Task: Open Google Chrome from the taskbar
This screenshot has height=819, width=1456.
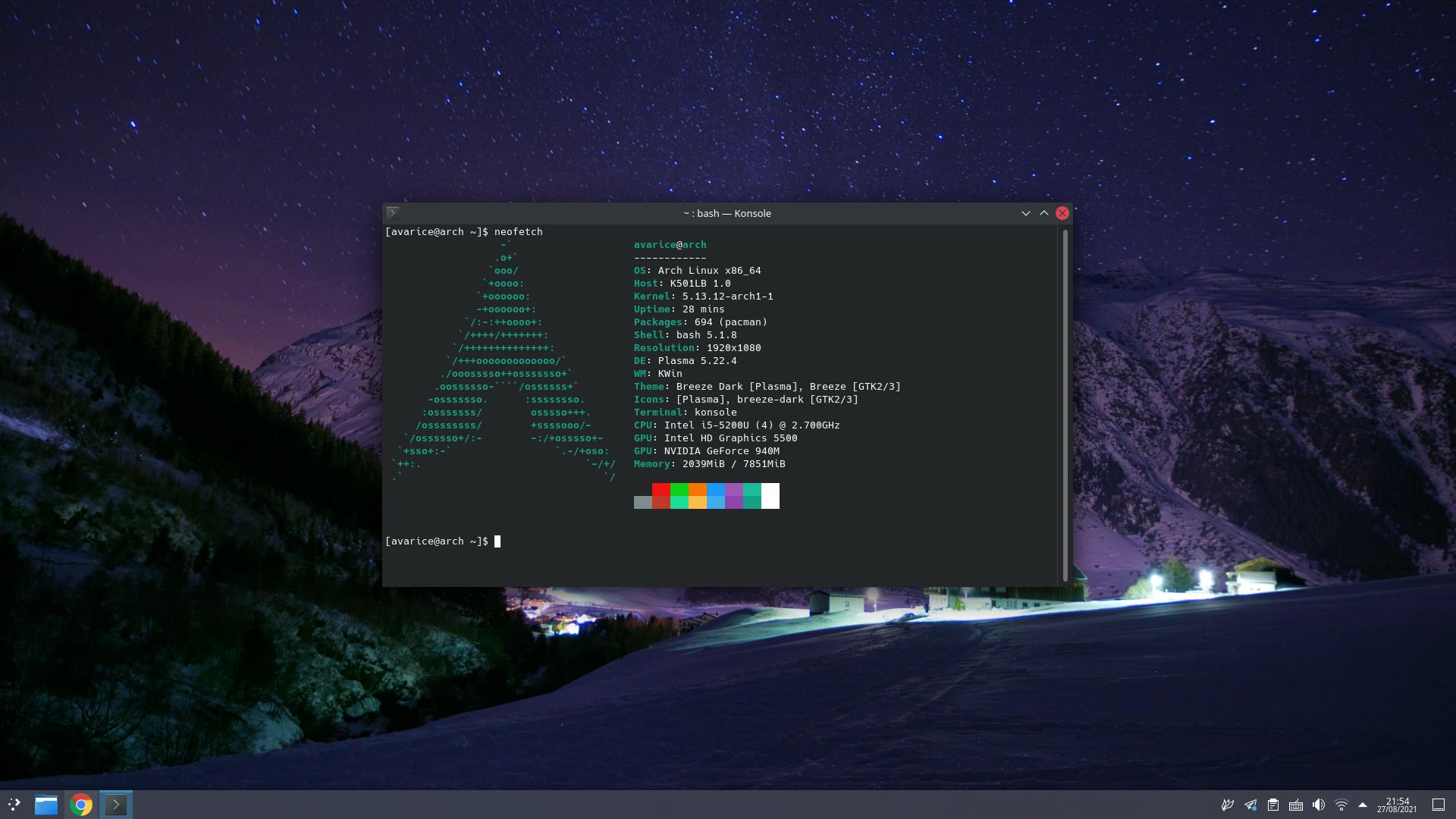Action: [x=81, y=805]
